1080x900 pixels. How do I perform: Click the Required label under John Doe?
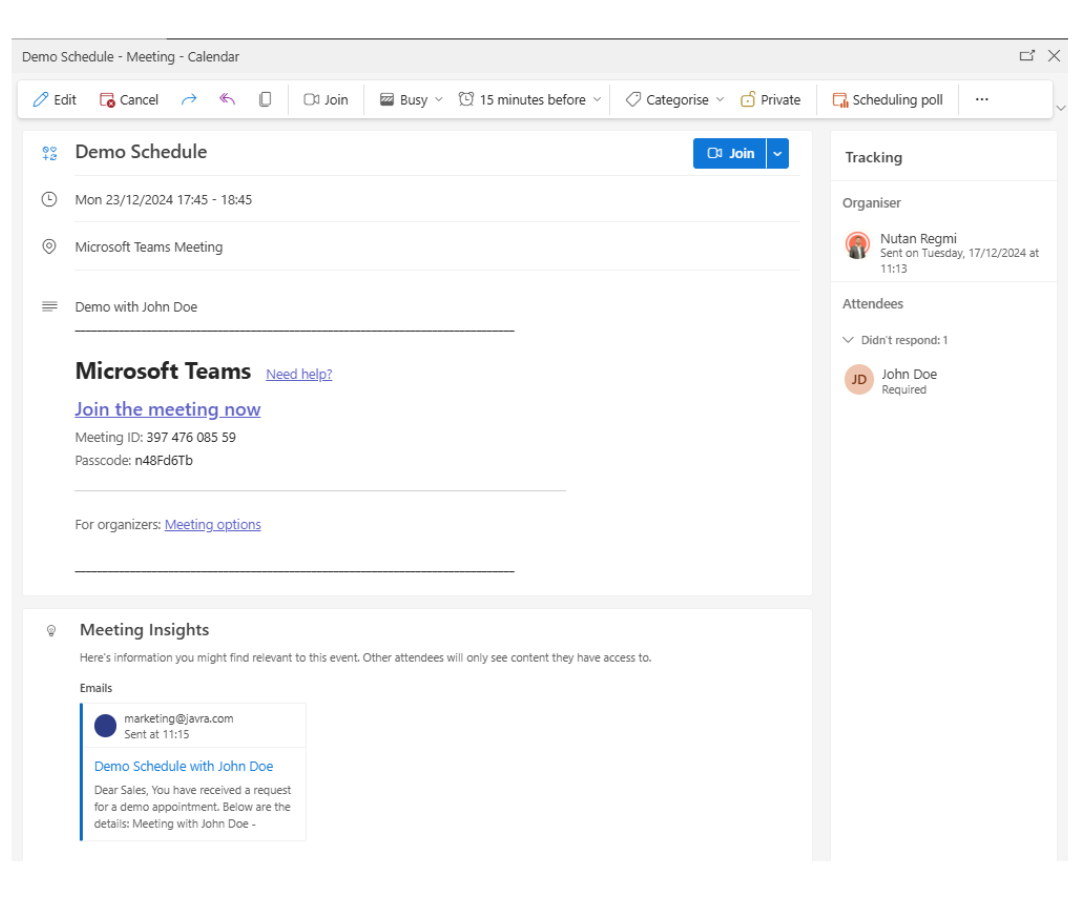pyautogui.click(x=904, y=390)
